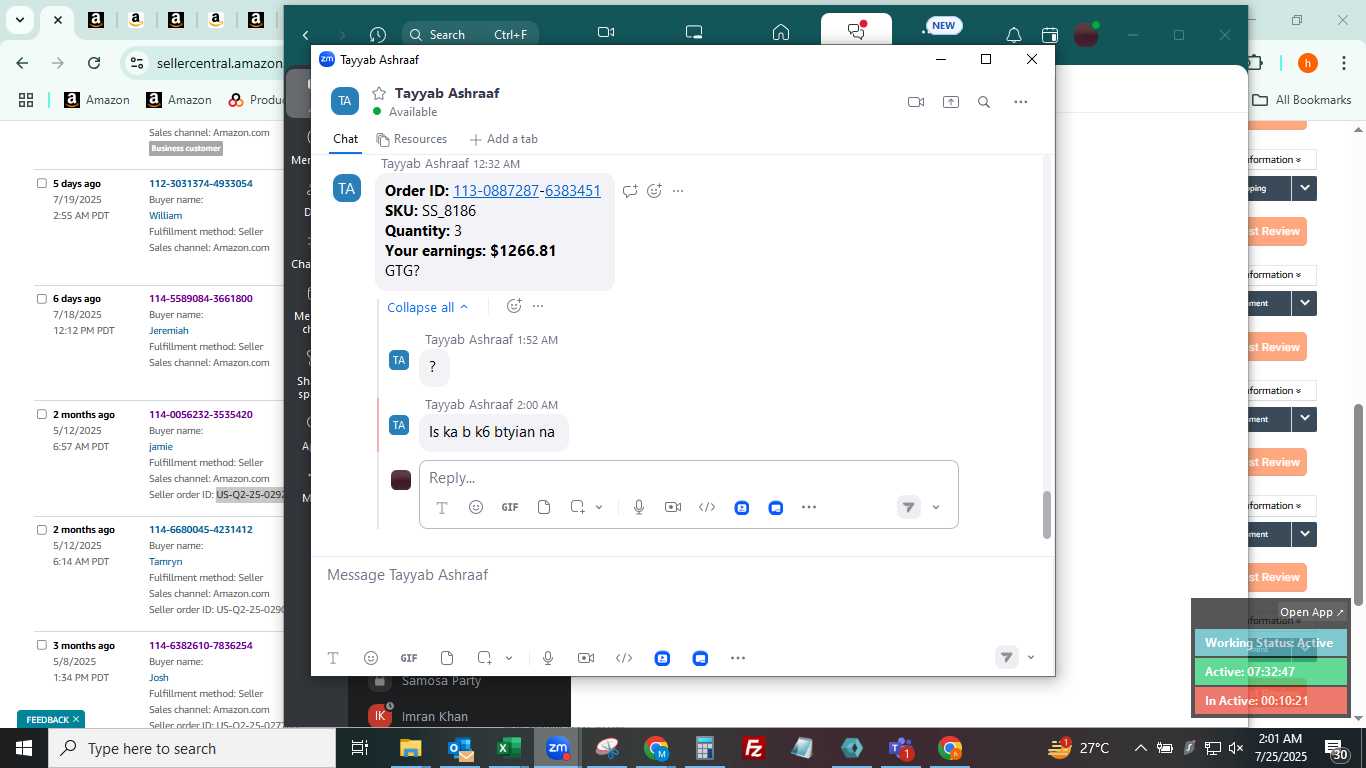Click Add a tab
The height and width of the screenshot is (768, 1366).
504,139
